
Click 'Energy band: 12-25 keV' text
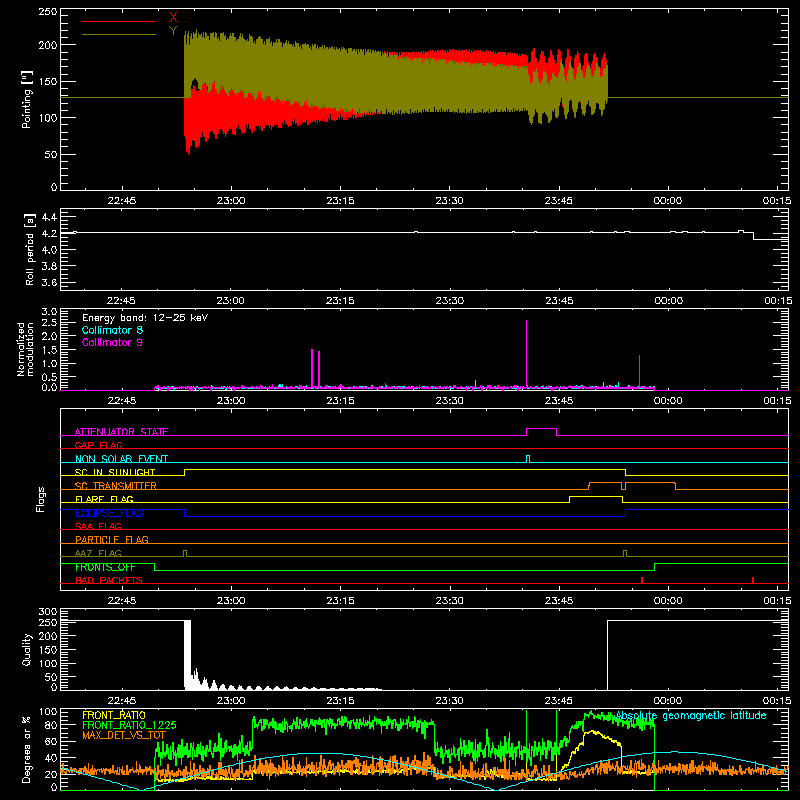tap(145, 318)
